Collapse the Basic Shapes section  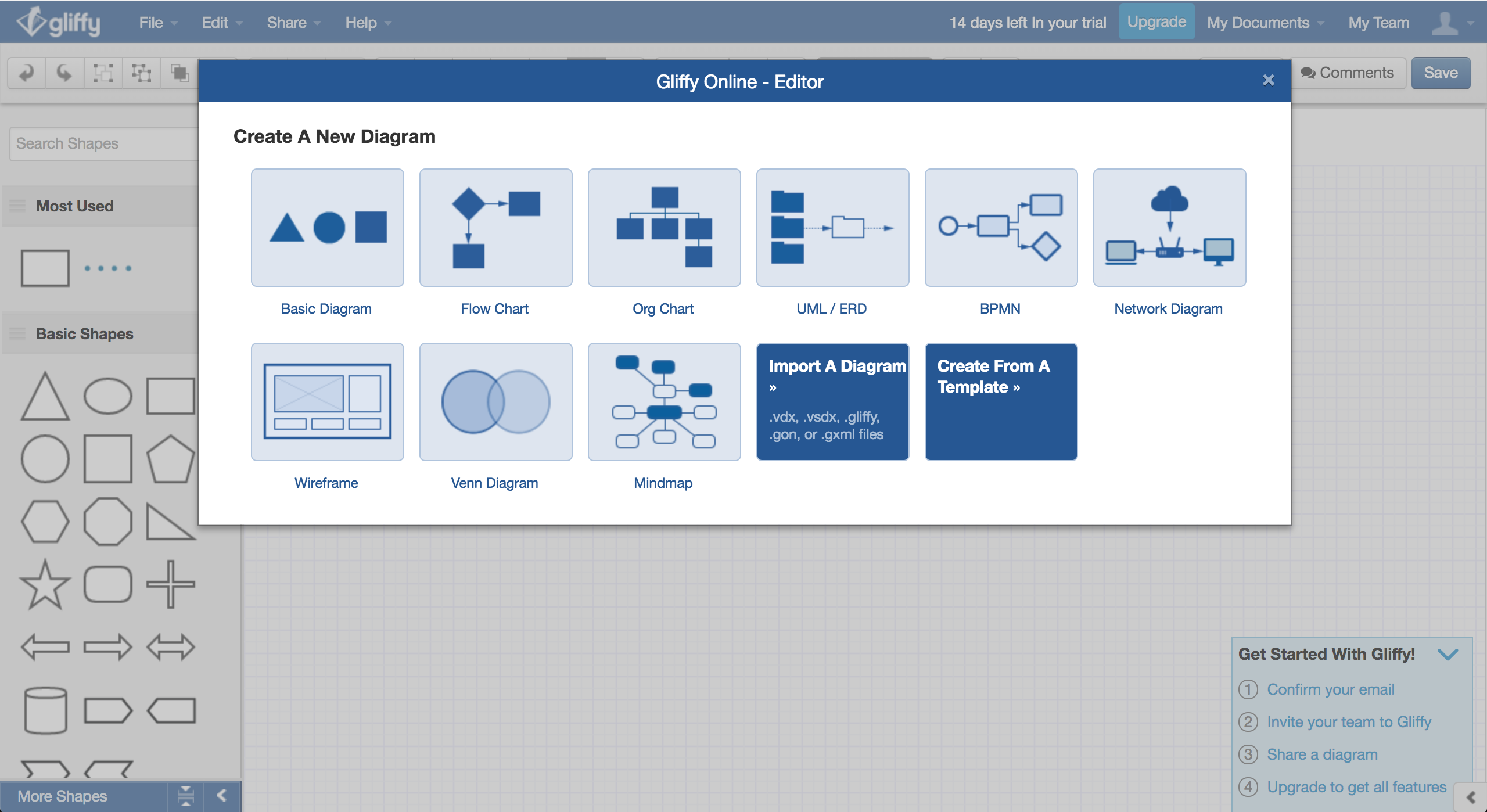pyautogui.click(x=17, y=334)
